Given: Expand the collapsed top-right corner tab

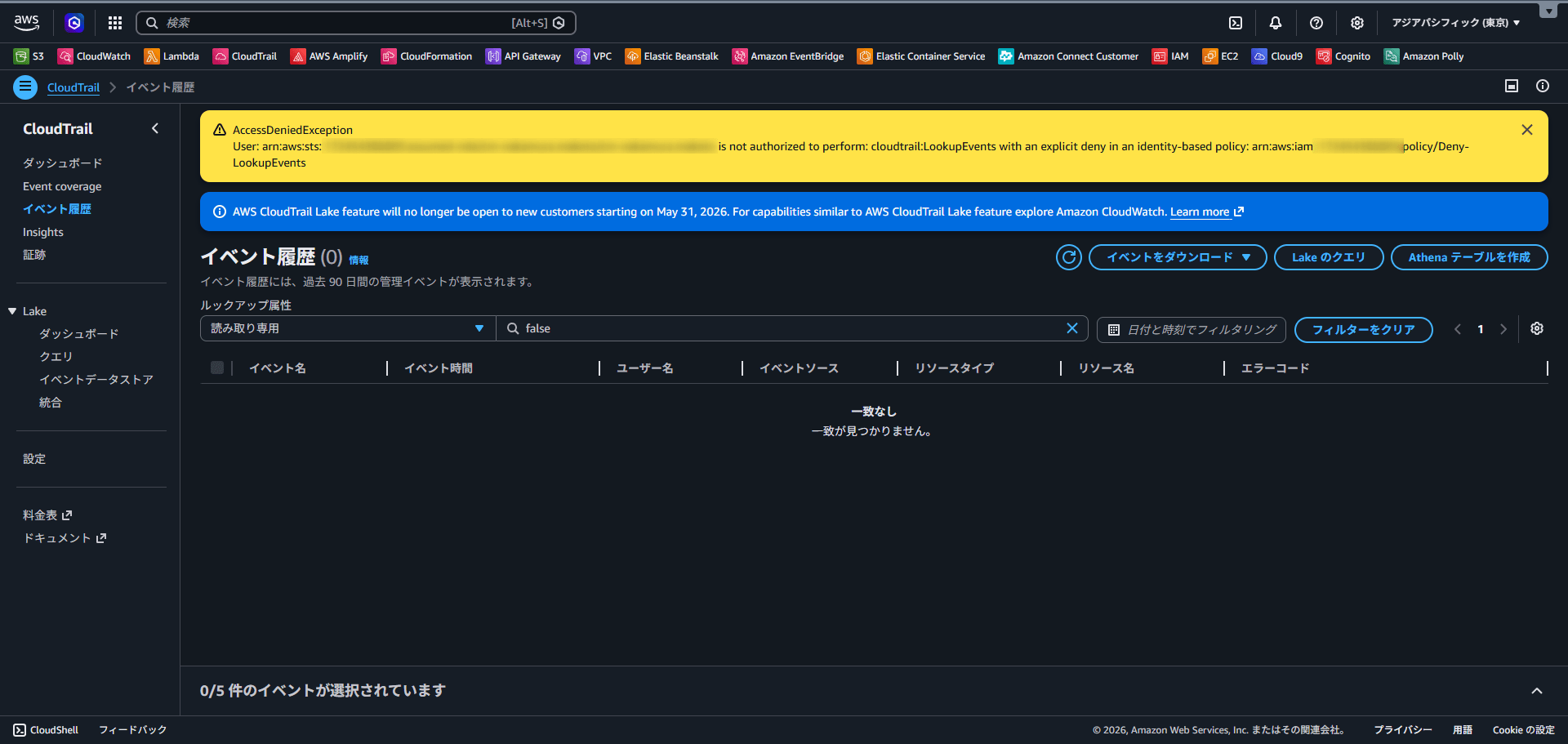Looking at the screenshot, I should [1548, 11].
